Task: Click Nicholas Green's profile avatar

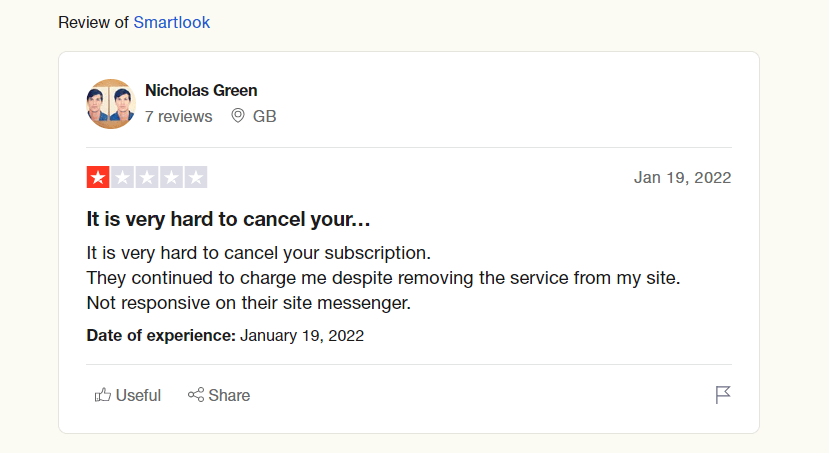Action: 111,104
